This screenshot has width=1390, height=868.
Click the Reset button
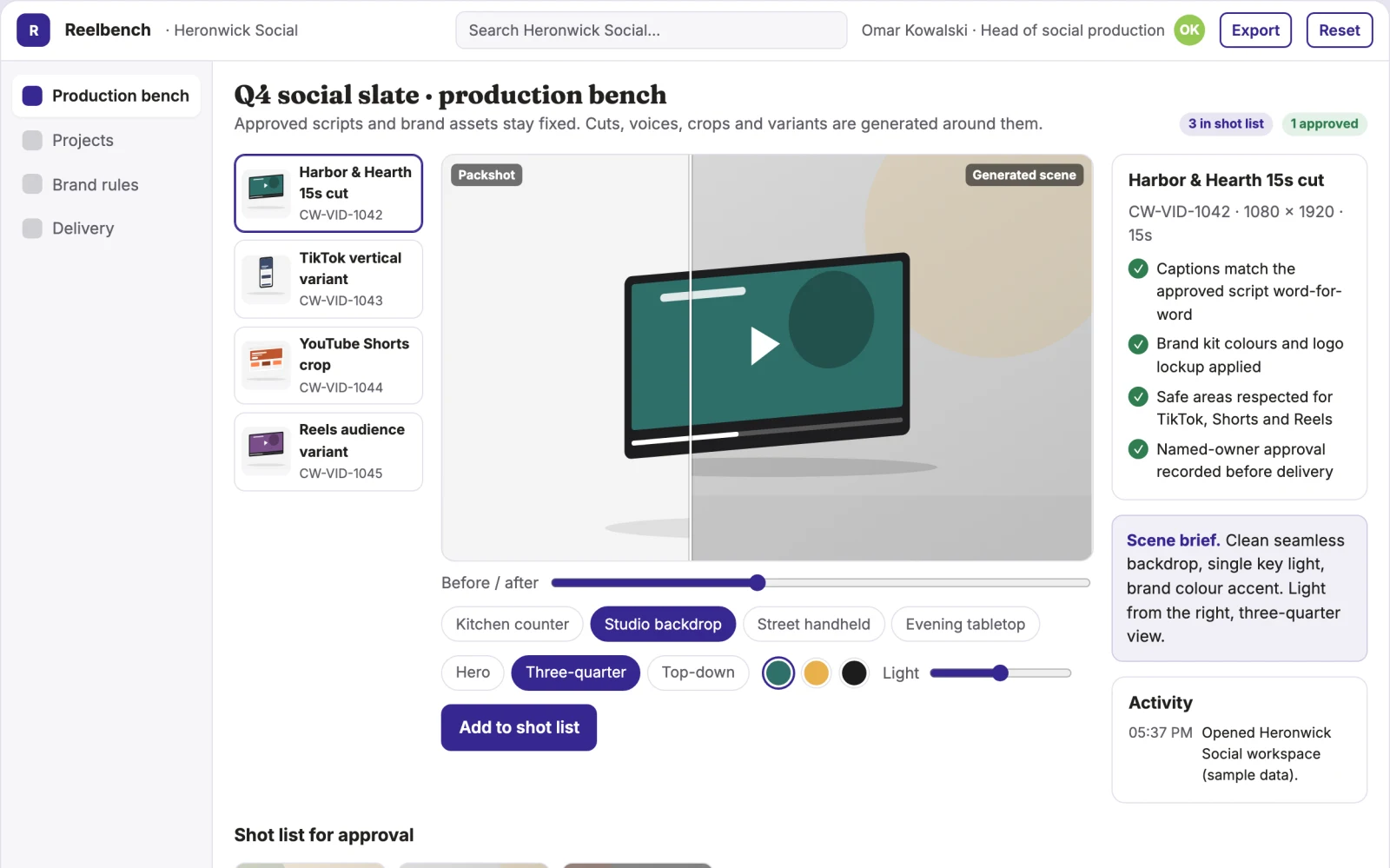(1339, 30)
